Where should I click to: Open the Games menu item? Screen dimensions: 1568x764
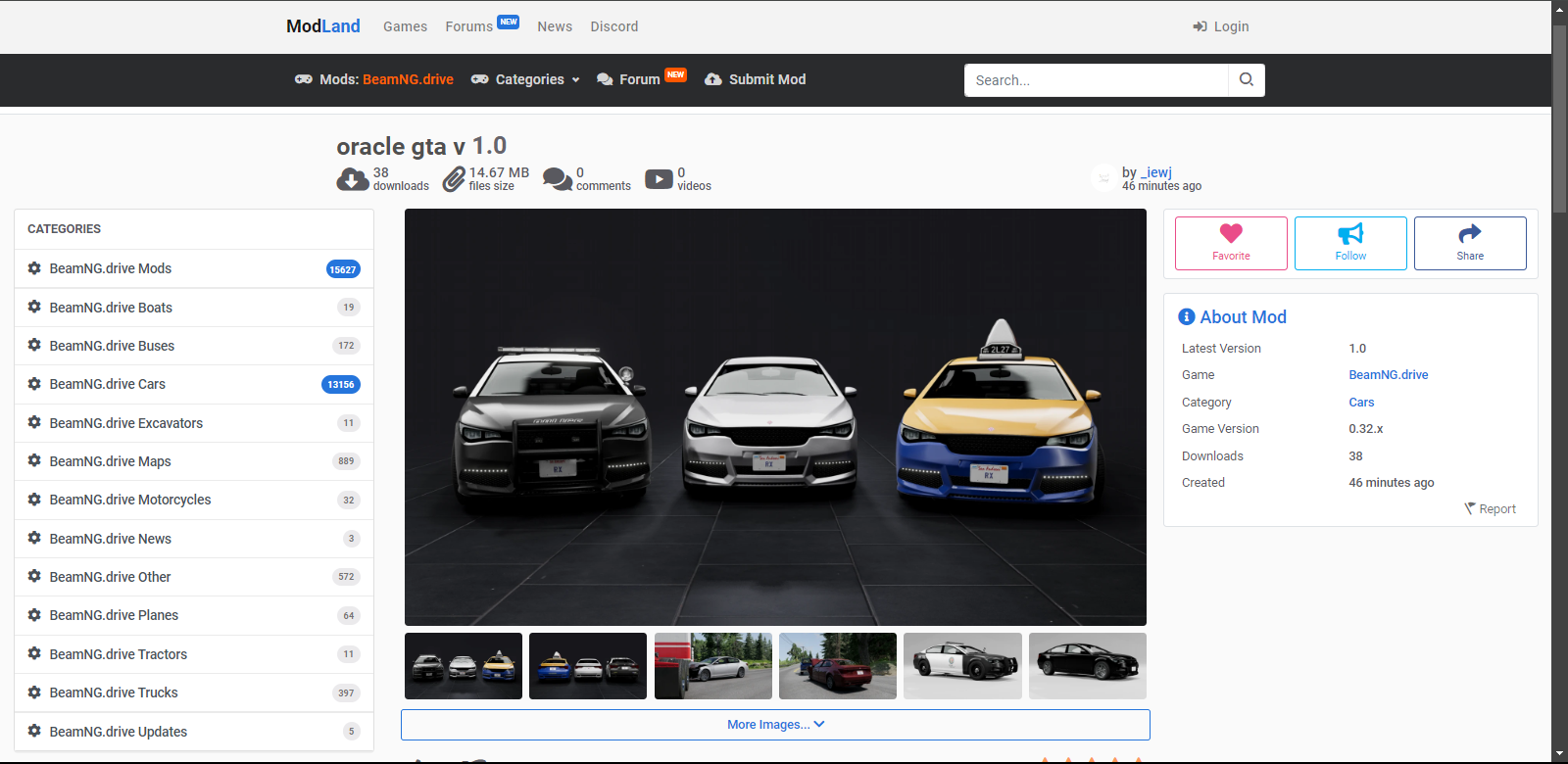(405, 26)
